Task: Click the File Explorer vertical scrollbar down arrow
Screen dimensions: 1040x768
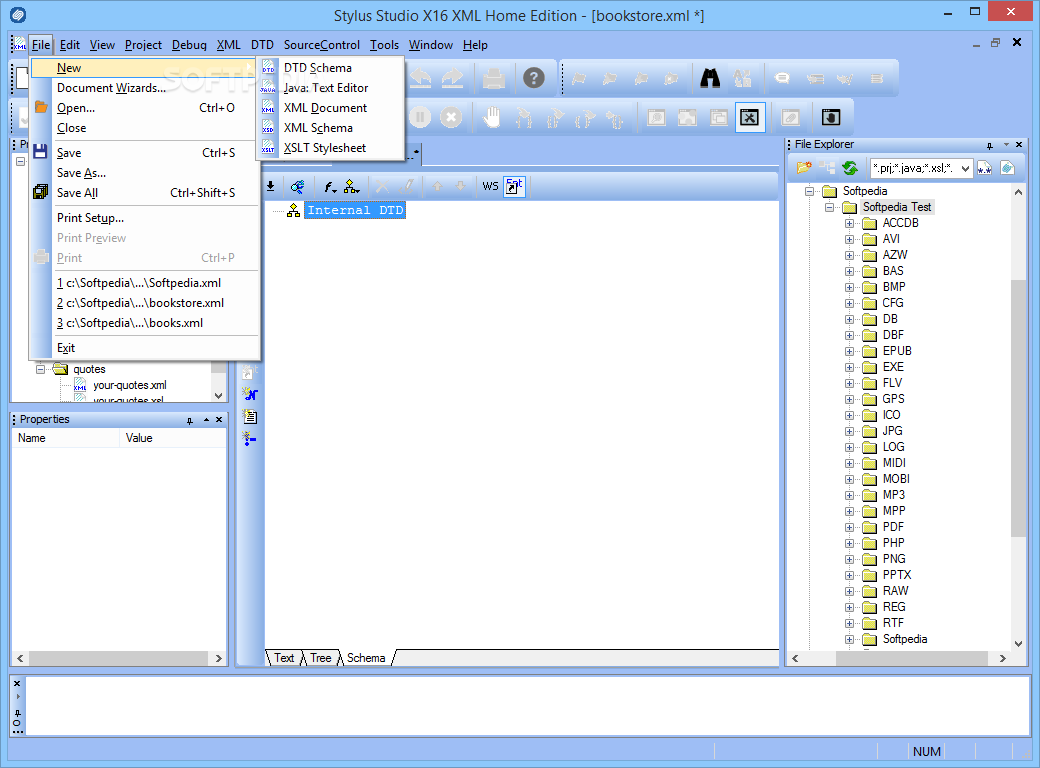Action: pyautogui.click(x=1018, y=643)
